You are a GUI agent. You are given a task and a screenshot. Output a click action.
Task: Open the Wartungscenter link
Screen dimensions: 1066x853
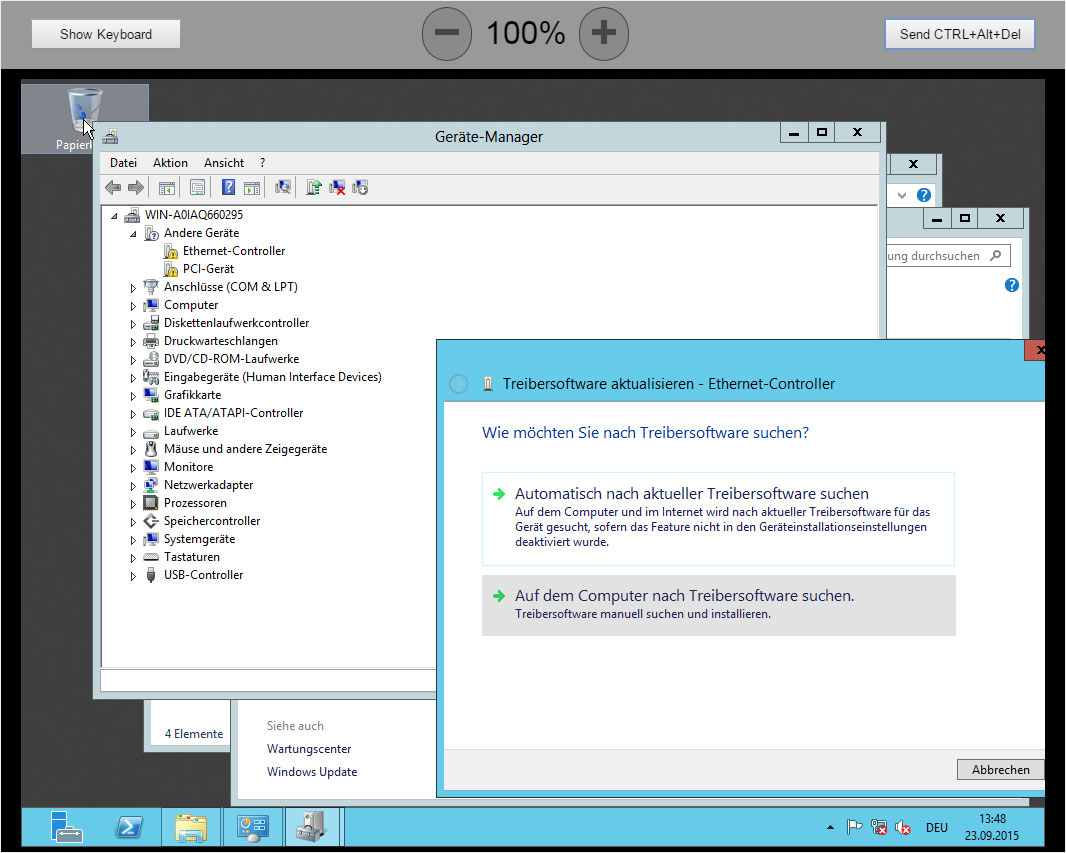pos(309,749)
